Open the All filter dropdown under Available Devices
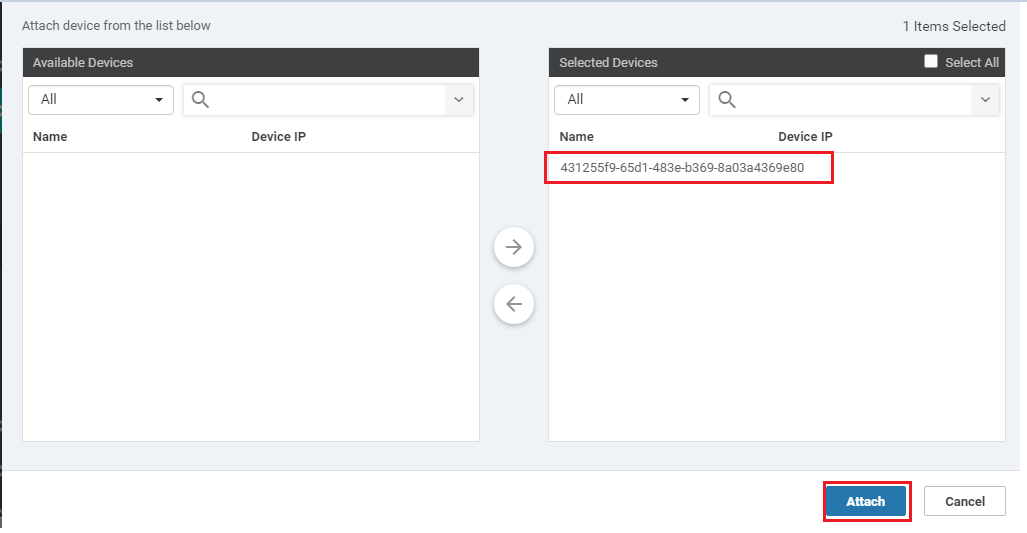 [x=101, y=100]
